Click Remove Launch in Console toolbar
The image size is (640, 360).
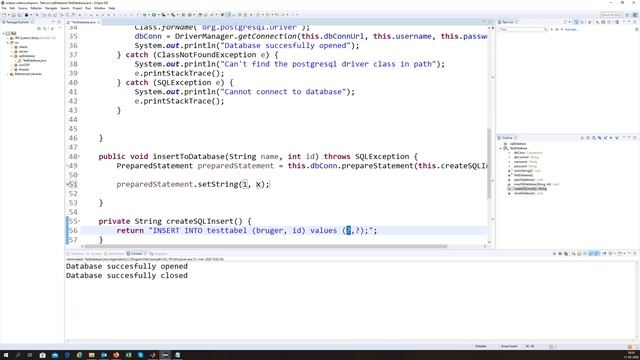point(560,253)
